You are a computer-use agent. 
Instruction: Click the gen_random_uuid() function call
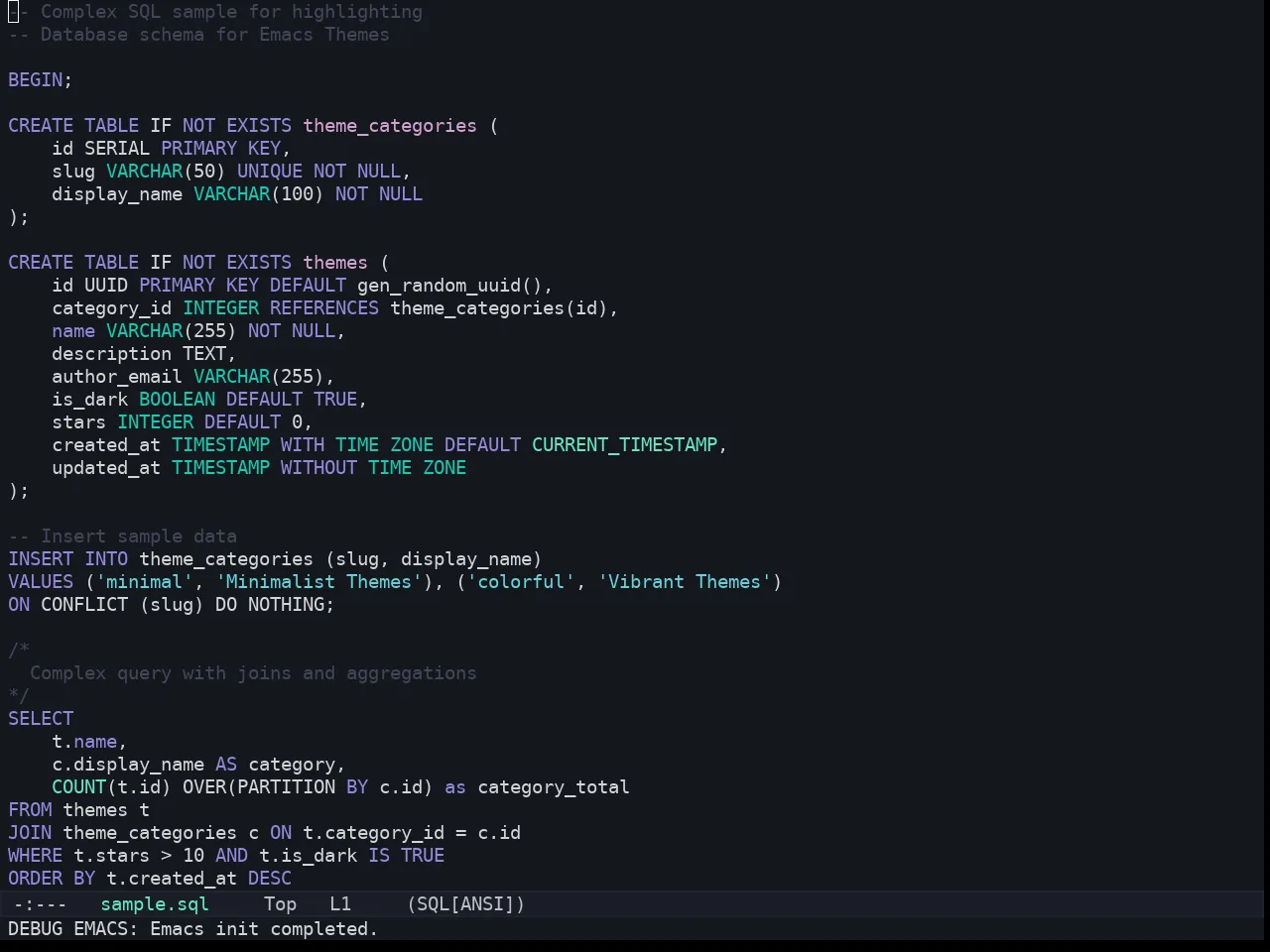click(x=449, y=286)
